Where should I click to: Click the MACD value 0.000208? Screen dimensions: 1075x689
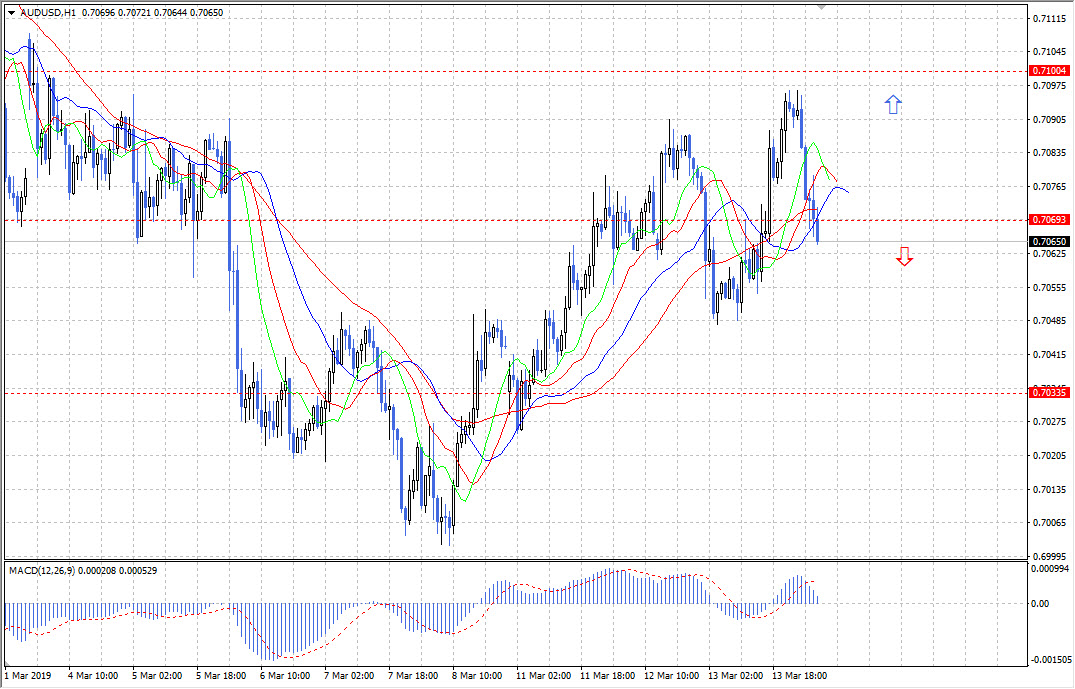tap(97, 570)
